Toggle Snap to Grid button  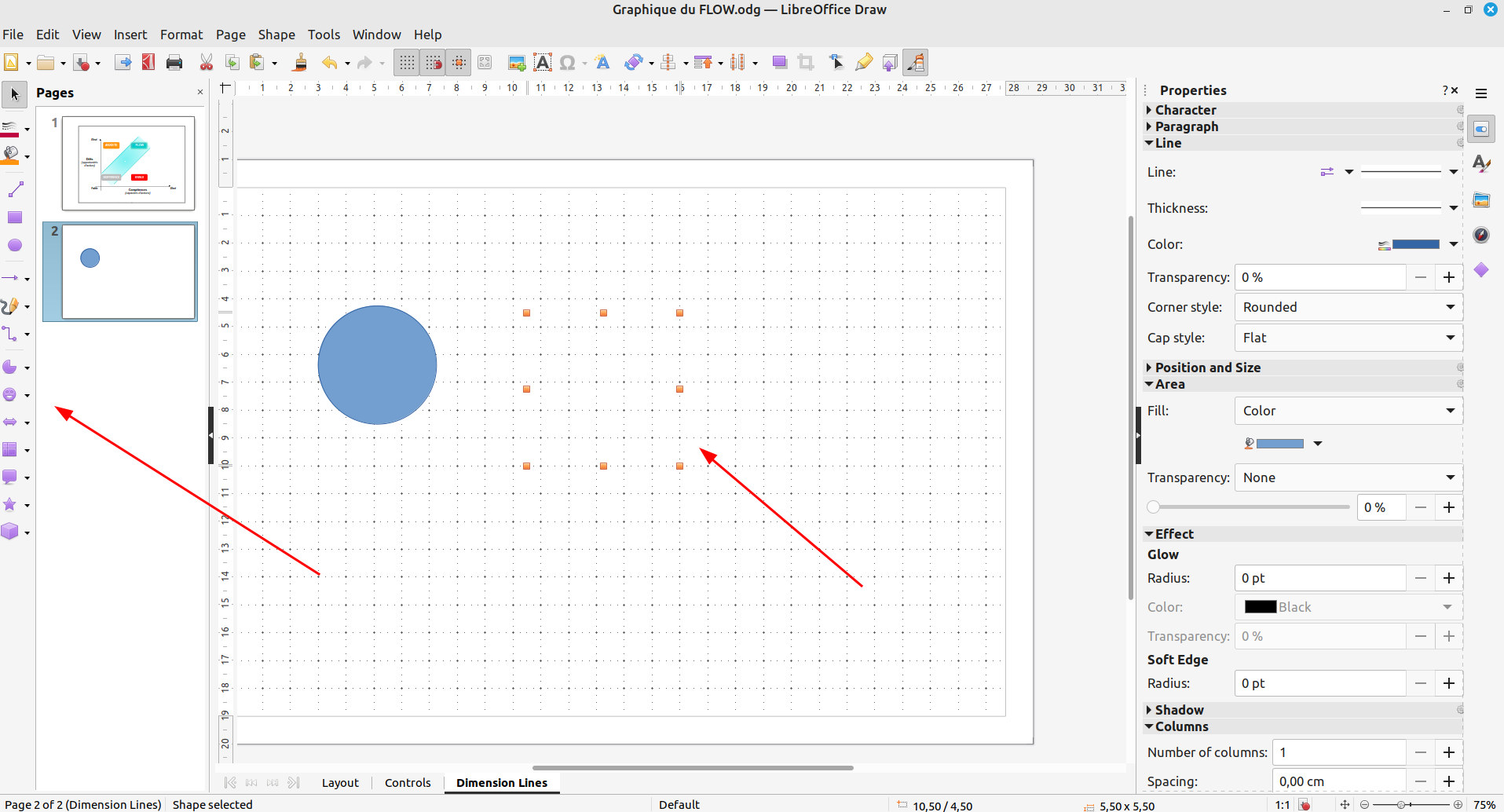click(x=433, y=63)
